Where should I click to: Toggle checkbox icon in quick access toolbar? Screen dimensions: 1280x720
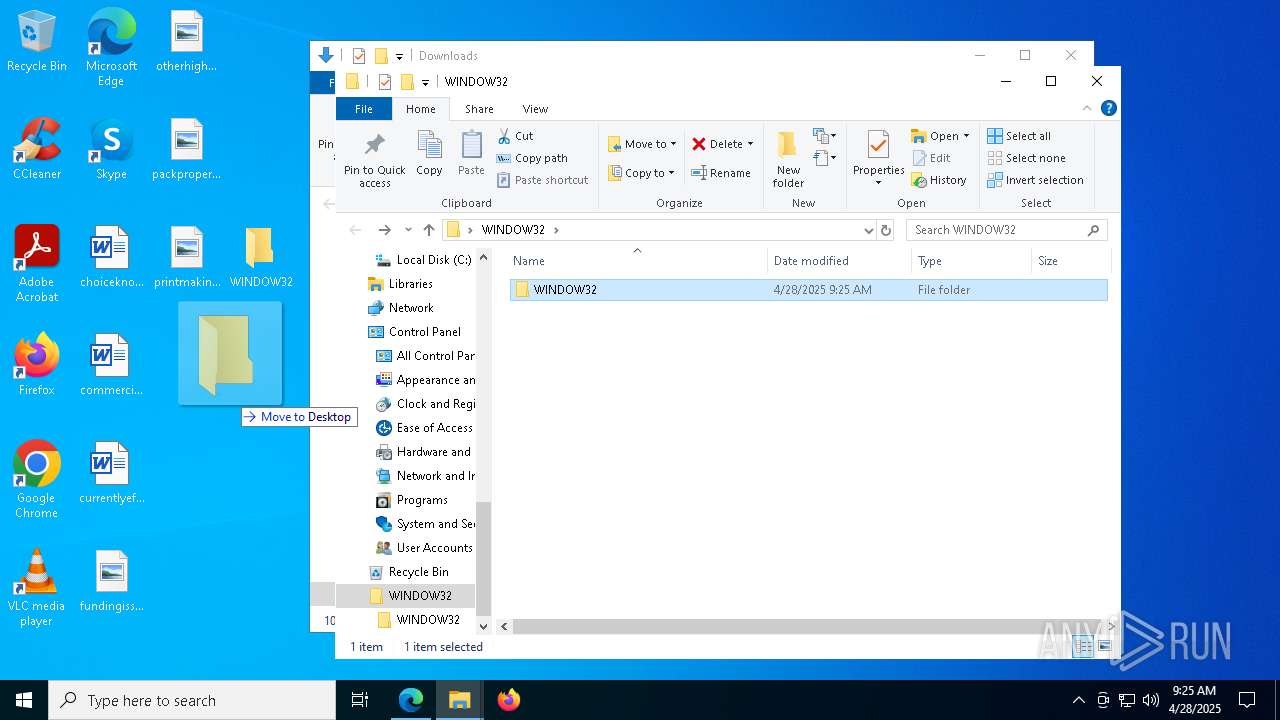tap(384, 82)
